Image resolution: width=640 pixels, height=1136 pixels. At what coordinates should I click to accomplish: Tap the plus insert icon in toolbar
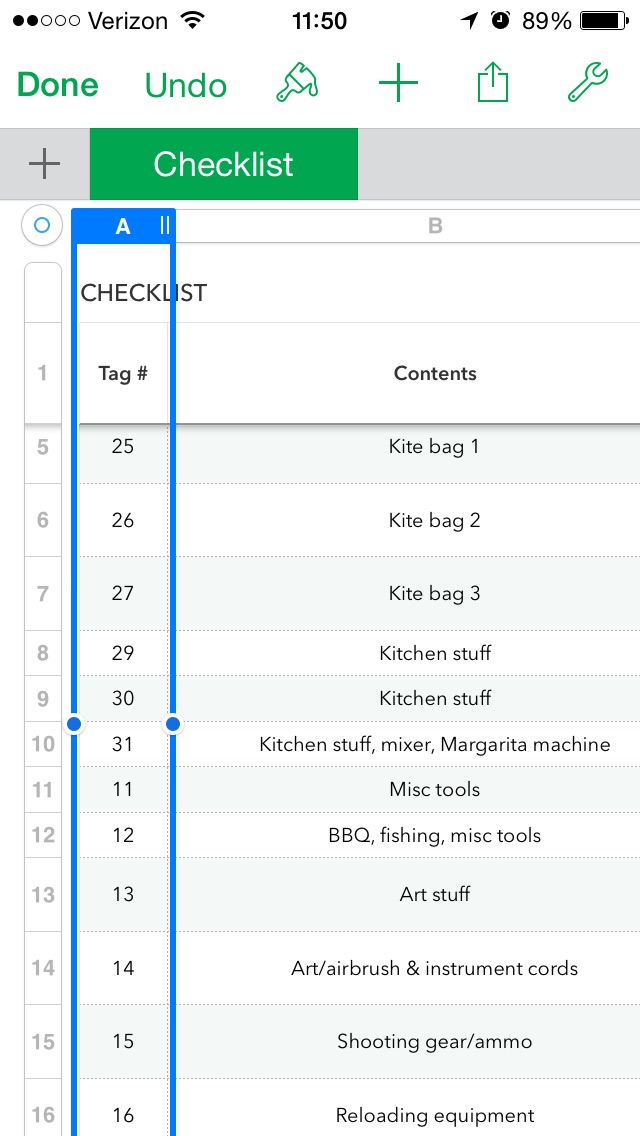[398, 84]
